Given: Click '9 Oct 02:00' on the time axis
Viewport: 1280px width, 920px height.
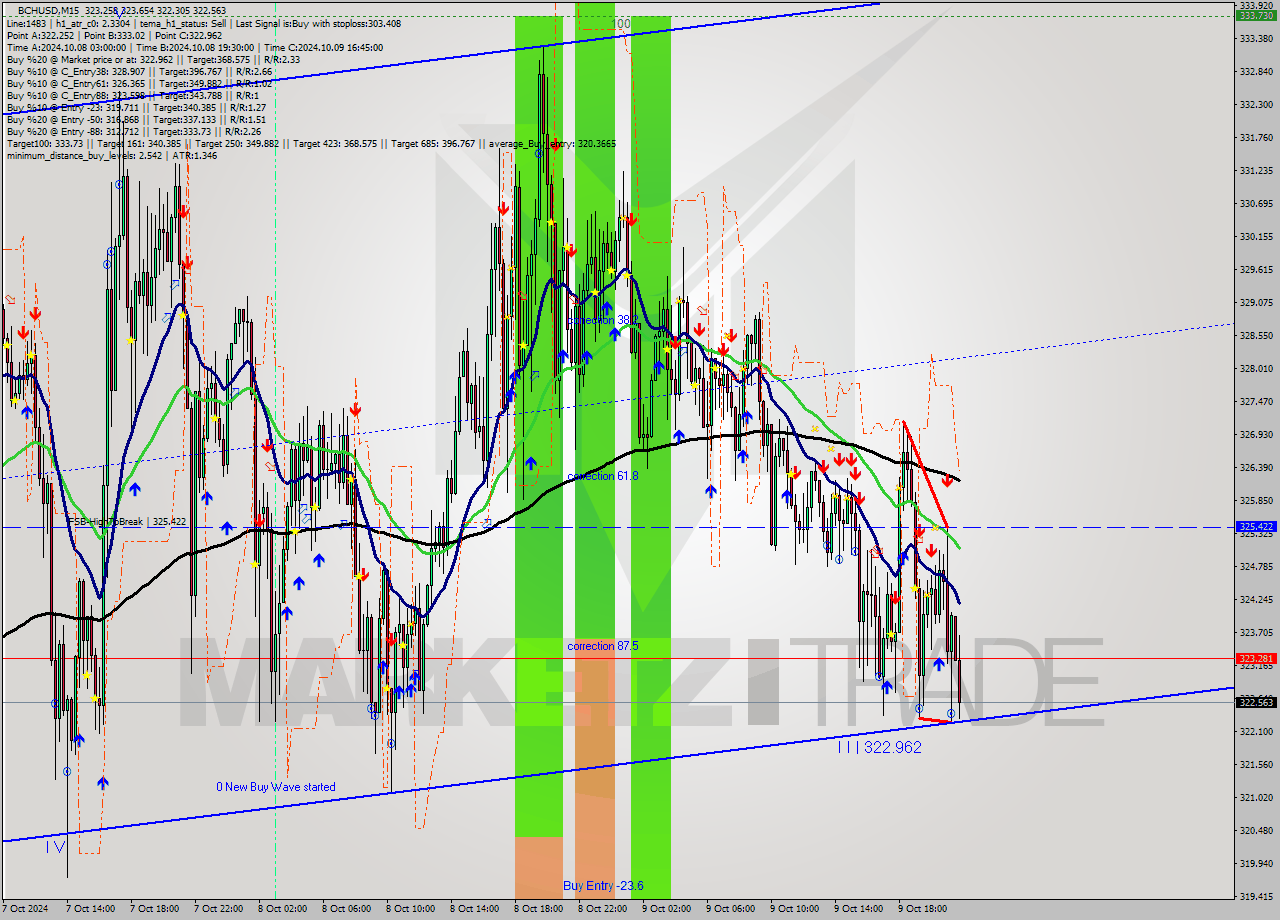Looking at the screenshot, I should point(667,909).
